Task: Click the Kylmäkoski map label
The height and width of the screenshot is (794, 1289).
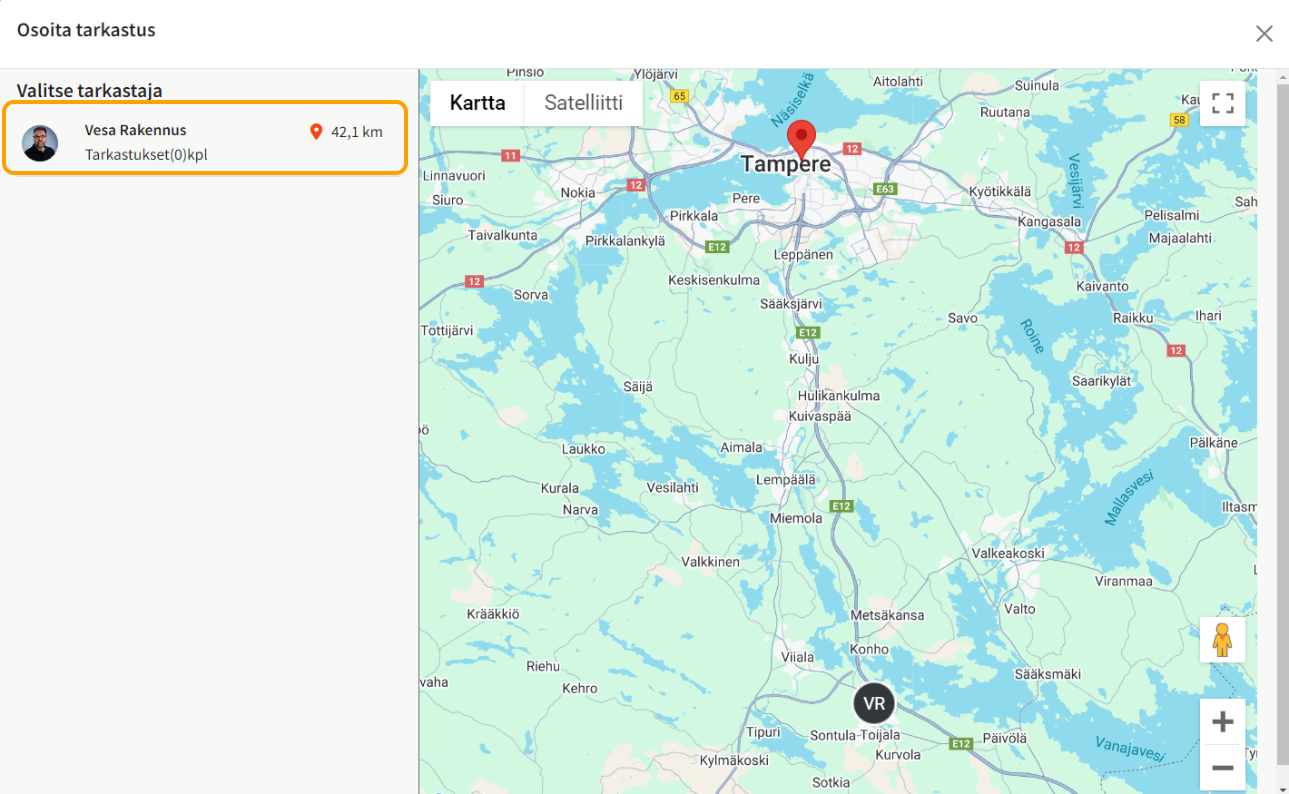Action: (734, 760)
